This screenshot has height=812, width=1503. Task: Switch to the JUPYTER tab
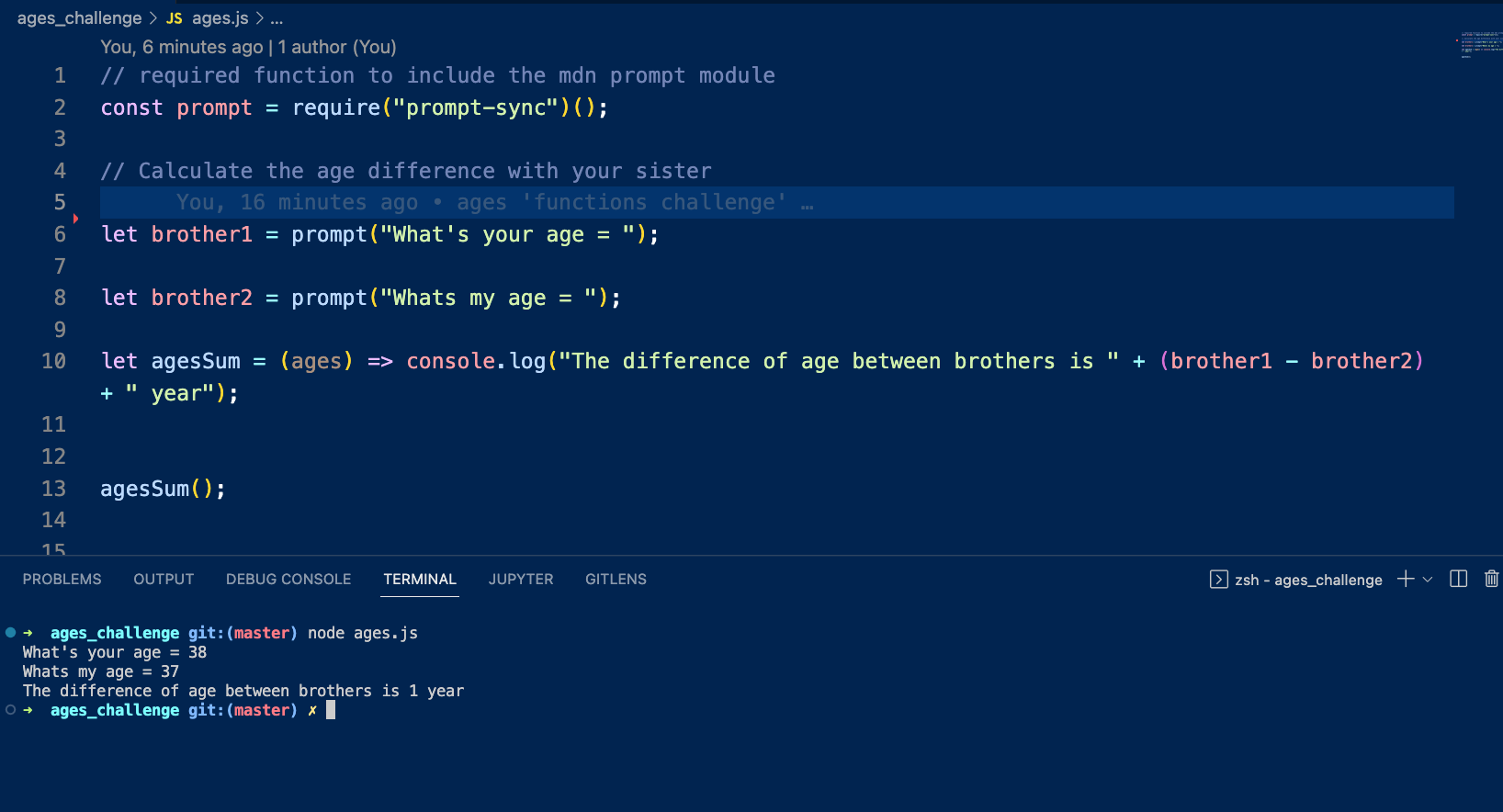tap(521, 579)
